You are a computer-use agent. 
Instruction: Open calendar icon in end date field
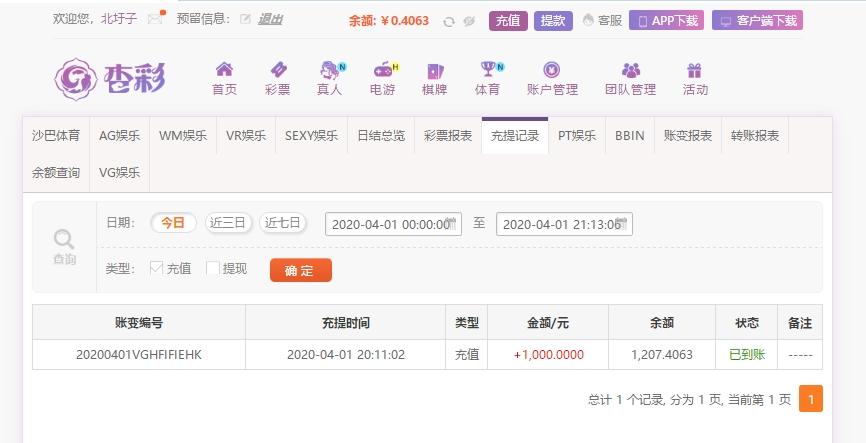pyautogui.click(x=622, y=224)
